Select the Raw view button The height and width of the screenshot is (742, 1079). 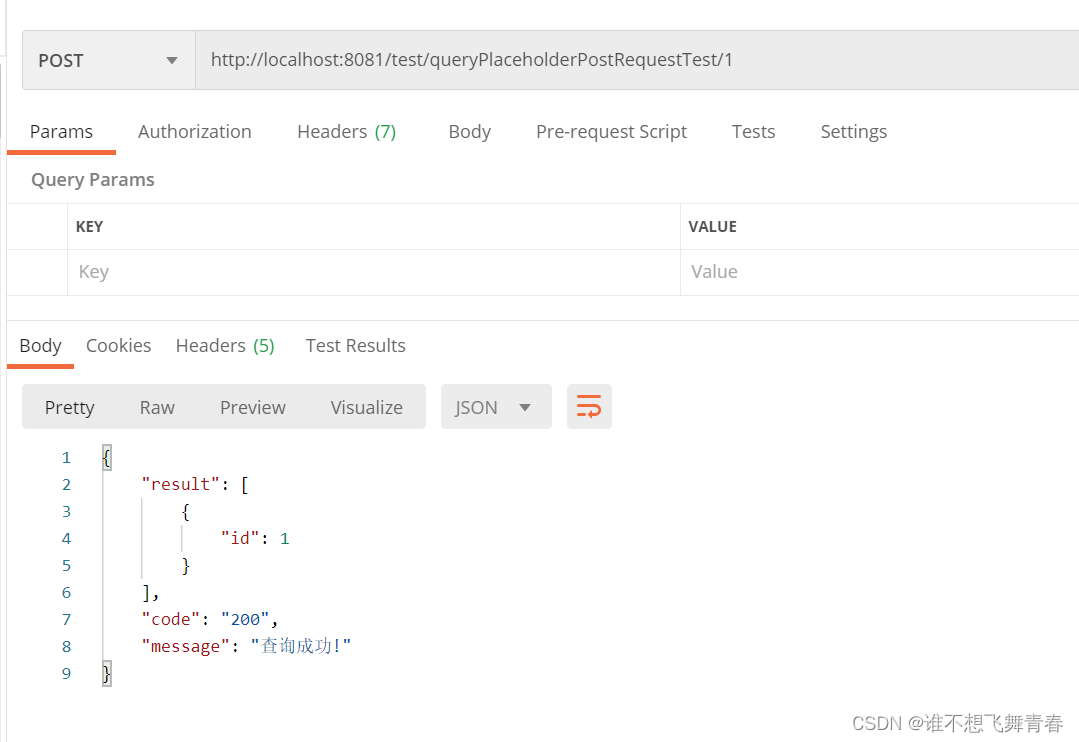pyautogui.click(x=157, y=407)
